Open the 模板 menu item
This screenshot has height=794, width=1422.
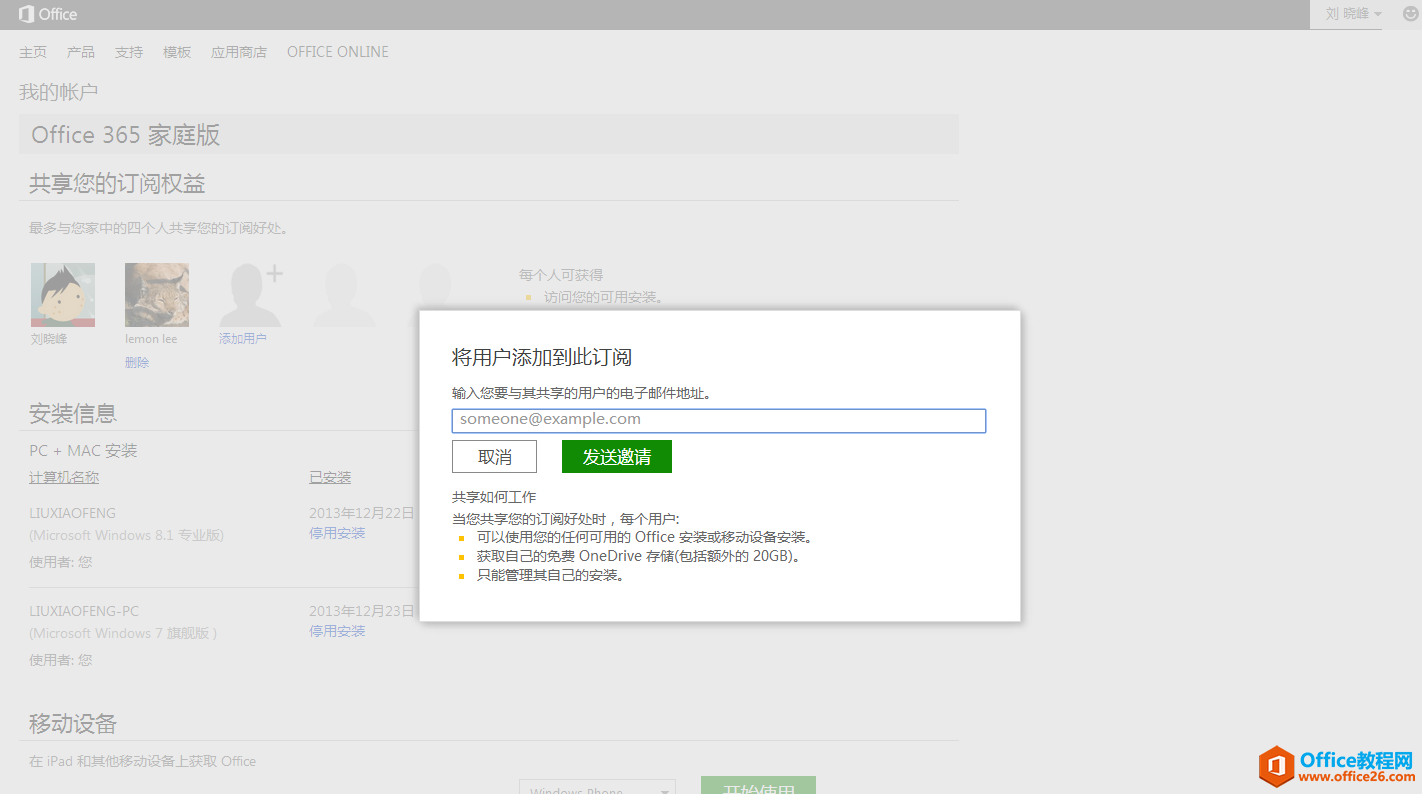pyautogui.click(x=177, y=52)
